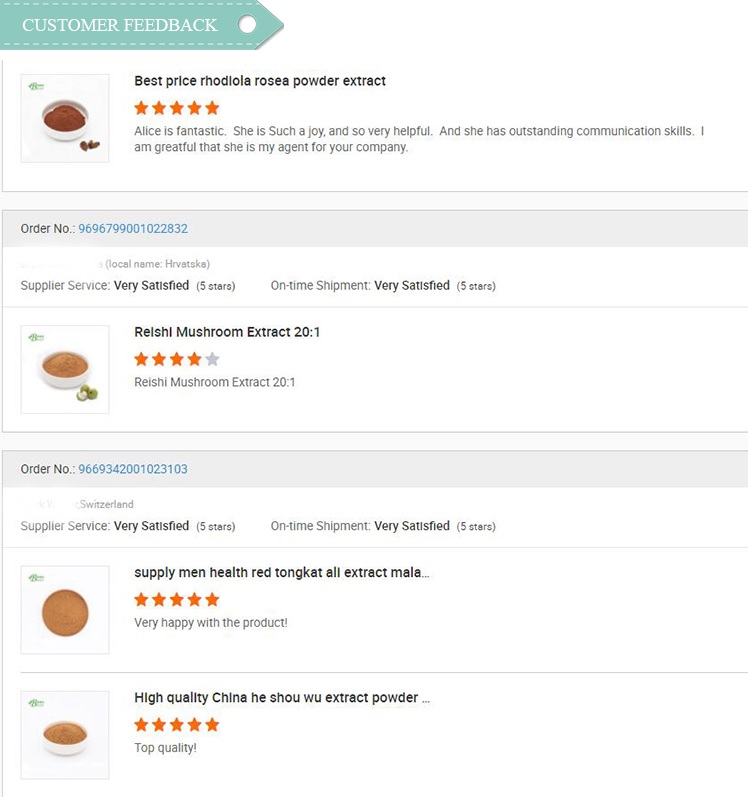Open order number 9669342001023103 link
748x797 pixels.
click(133, 469)
